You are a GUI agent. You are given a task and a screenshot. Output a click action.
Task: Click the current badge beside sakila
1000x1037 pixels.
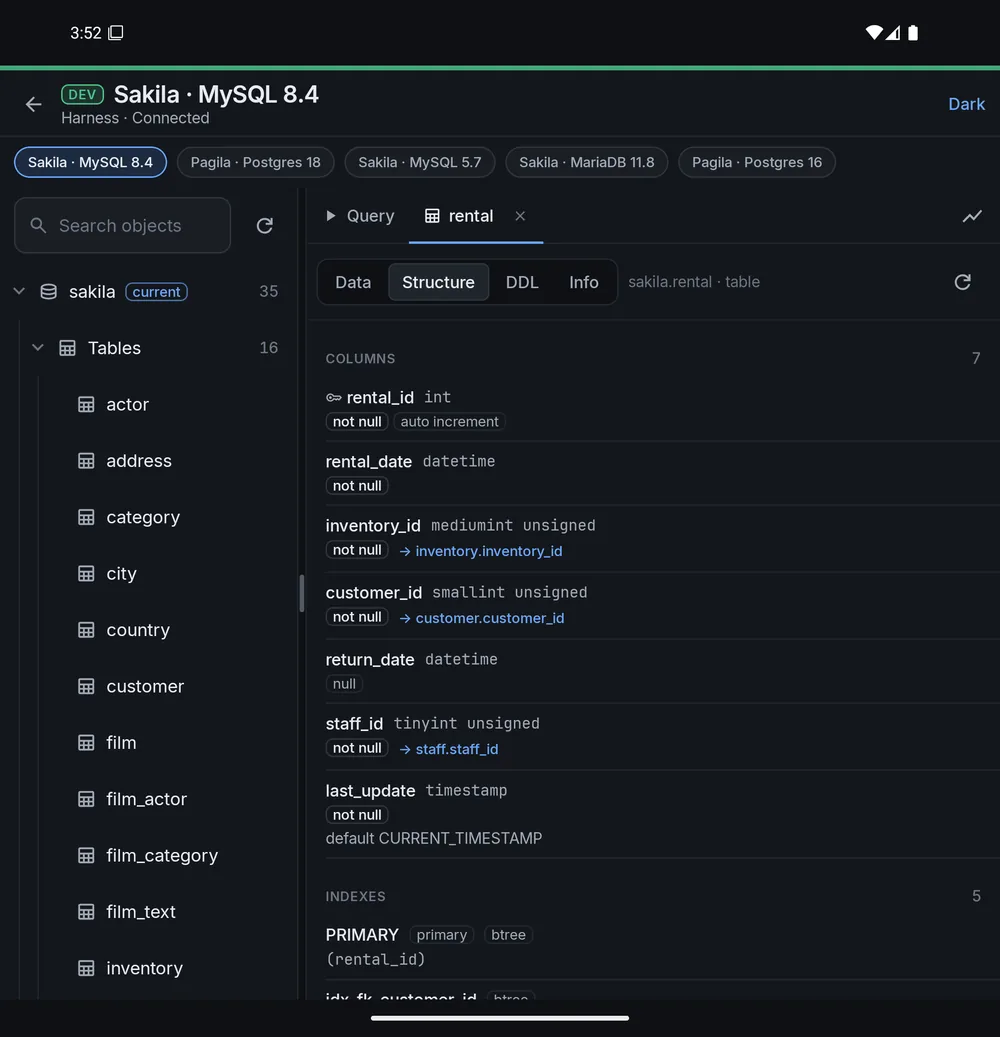tap(157, 292)
